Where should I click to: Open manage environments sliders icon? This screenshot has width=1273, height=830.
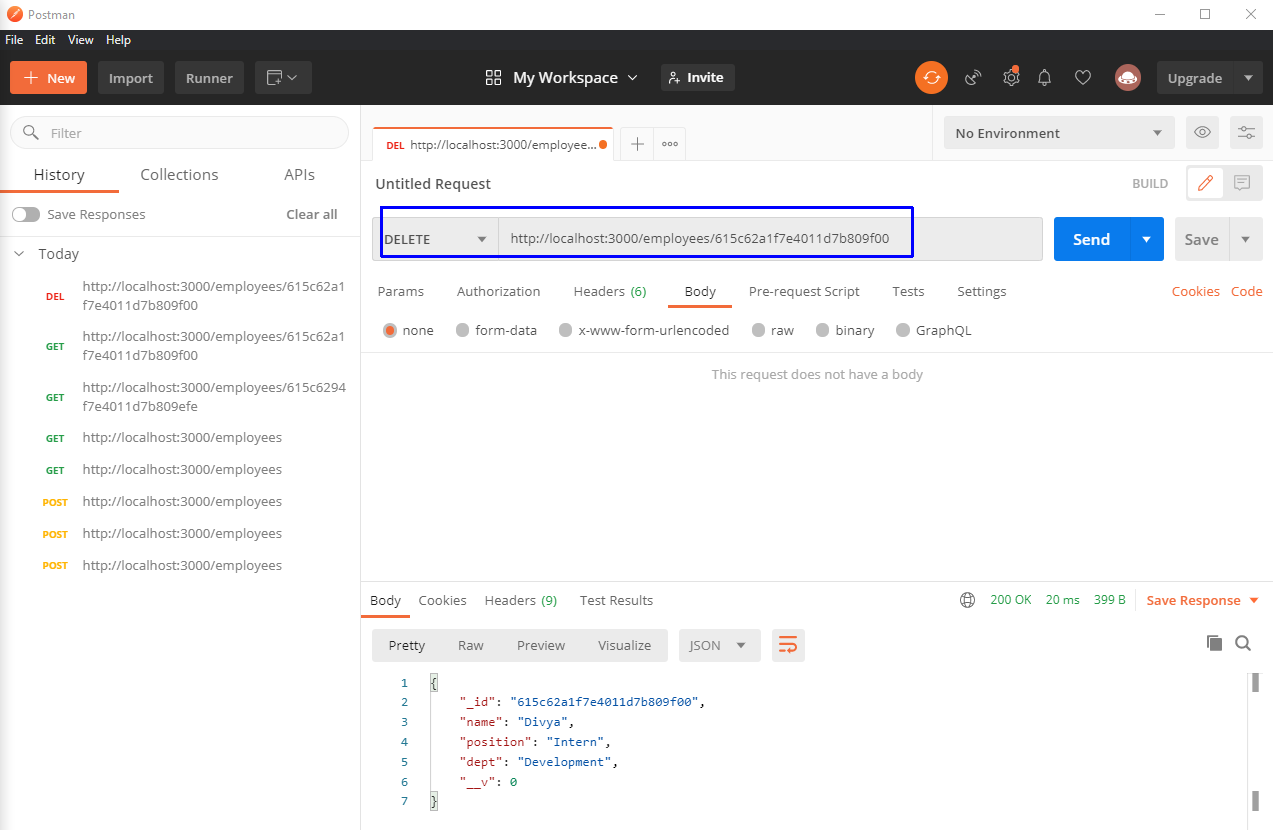(x=1246, y=132)
